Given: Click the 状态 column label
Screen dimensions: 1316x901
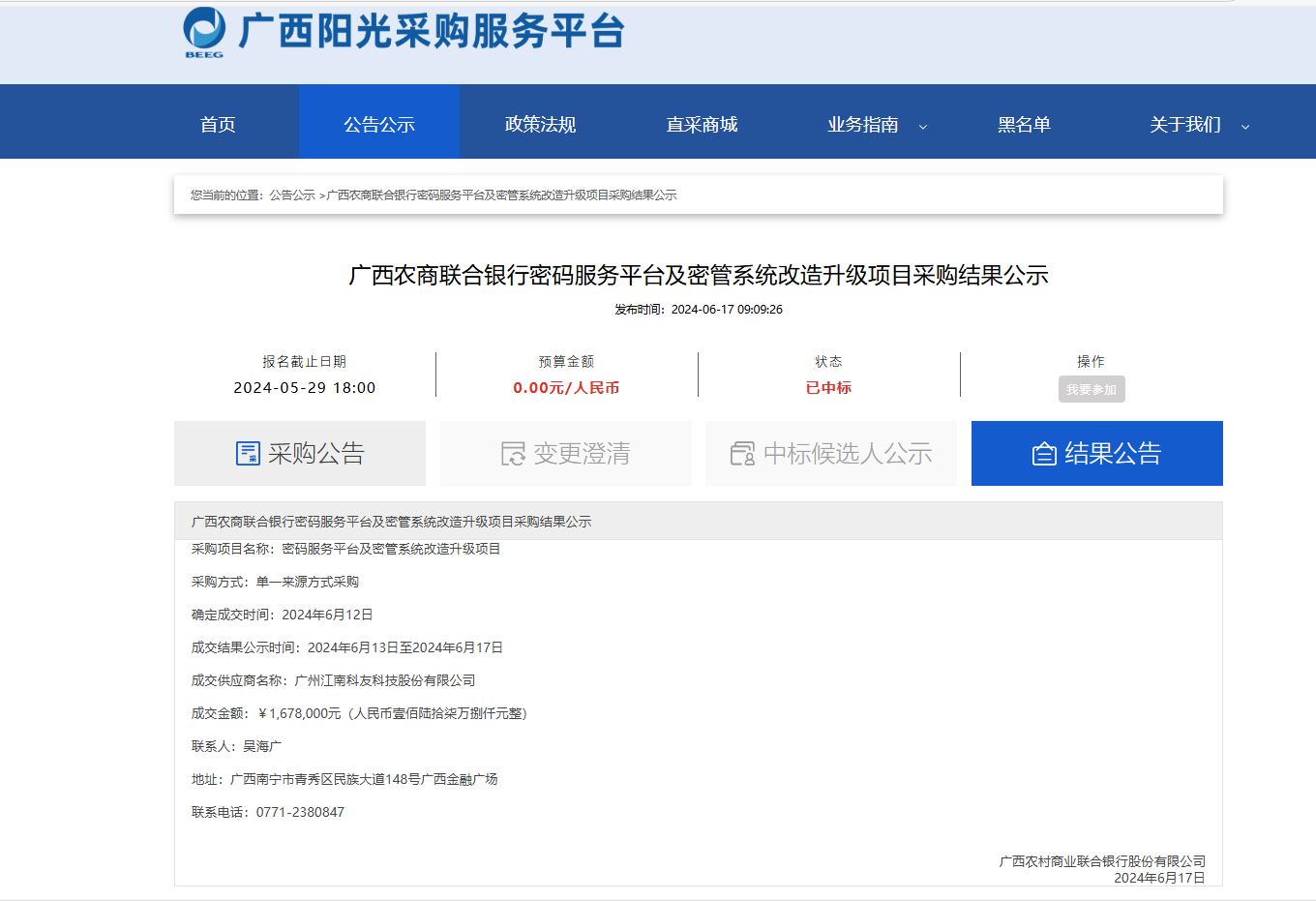Looking at the screenshot, I should pos(828,361).
